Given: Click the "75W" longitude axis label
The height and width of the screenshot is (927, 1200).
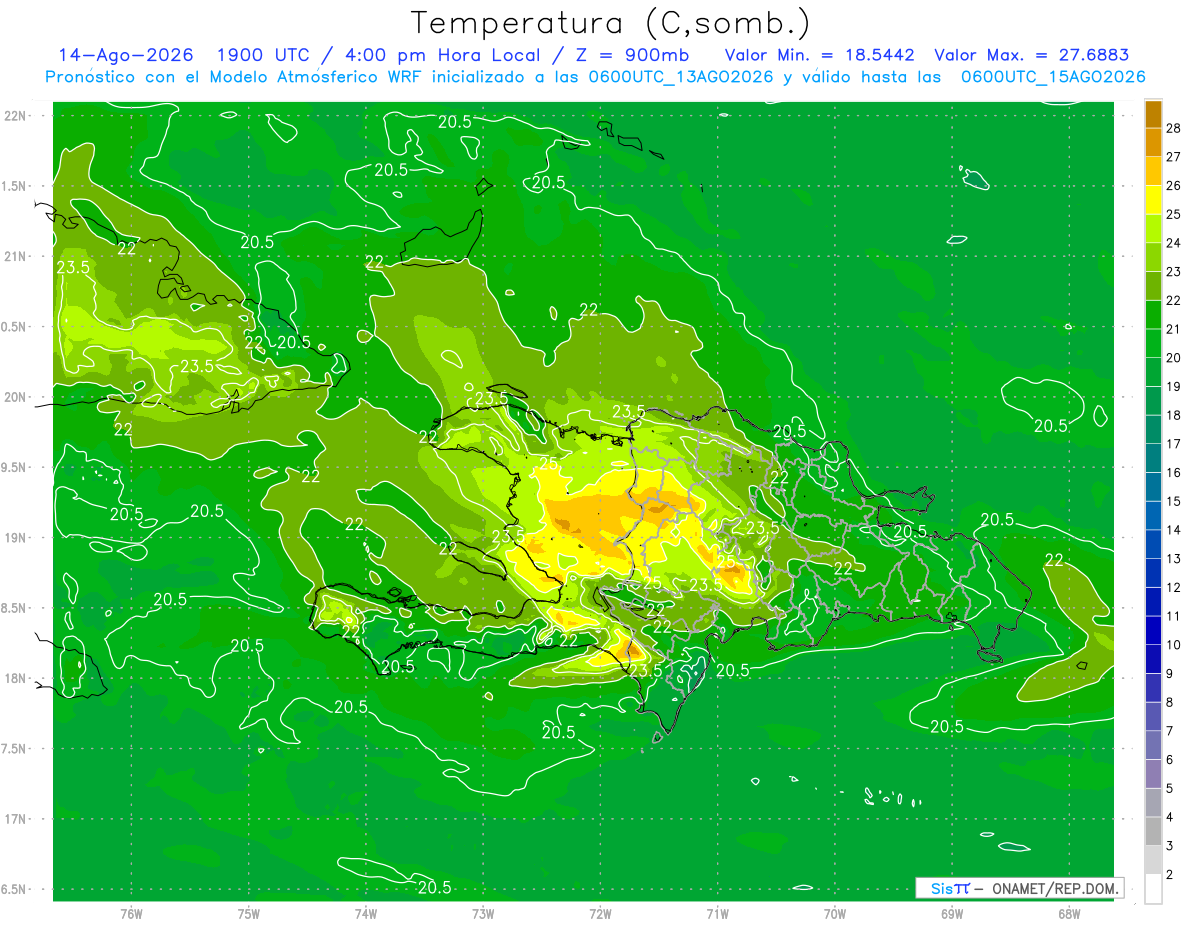Looking at the screenshot, I should tap(249, 913).
